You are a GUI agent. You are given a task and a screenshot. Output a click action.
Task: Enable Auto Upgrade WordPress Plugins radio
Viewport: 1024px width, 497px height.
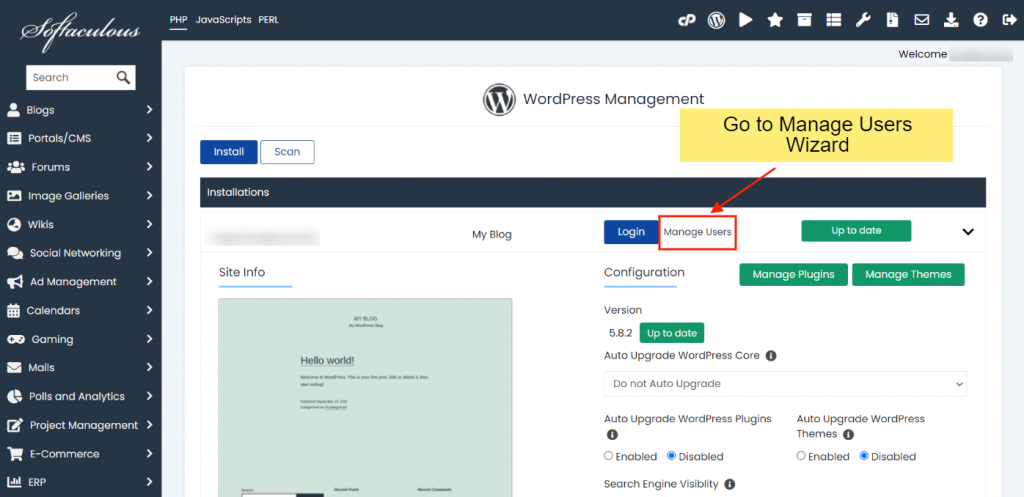[x=609, y=456]
